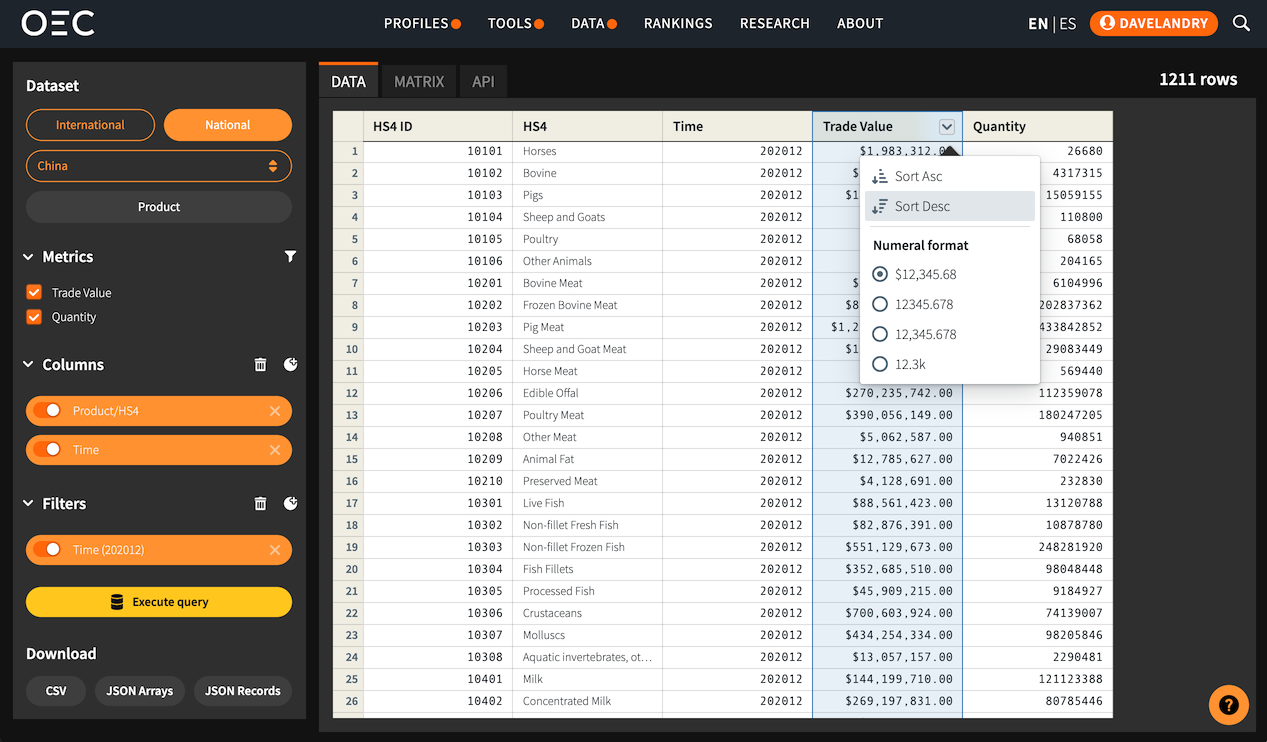Toggle the Product/HS4 column switch
The height and width of the screenshot is (742, 1267).
(48, 411)
